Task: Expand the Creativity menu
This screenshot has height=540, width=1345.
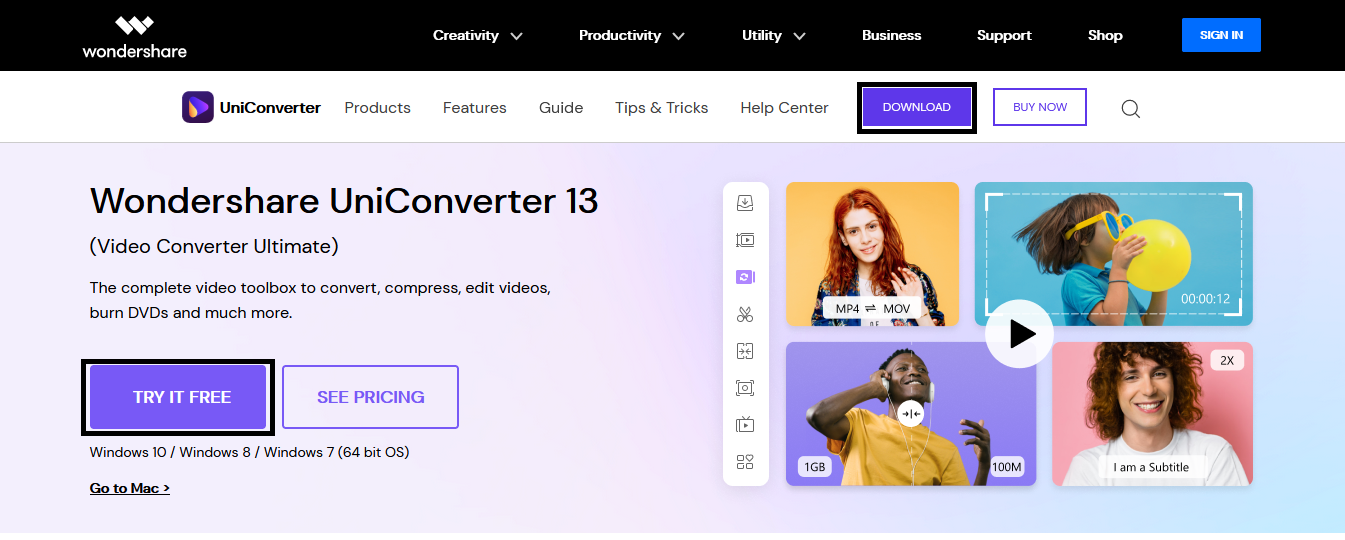Action: pyautogui.click(x=478, y=35)
